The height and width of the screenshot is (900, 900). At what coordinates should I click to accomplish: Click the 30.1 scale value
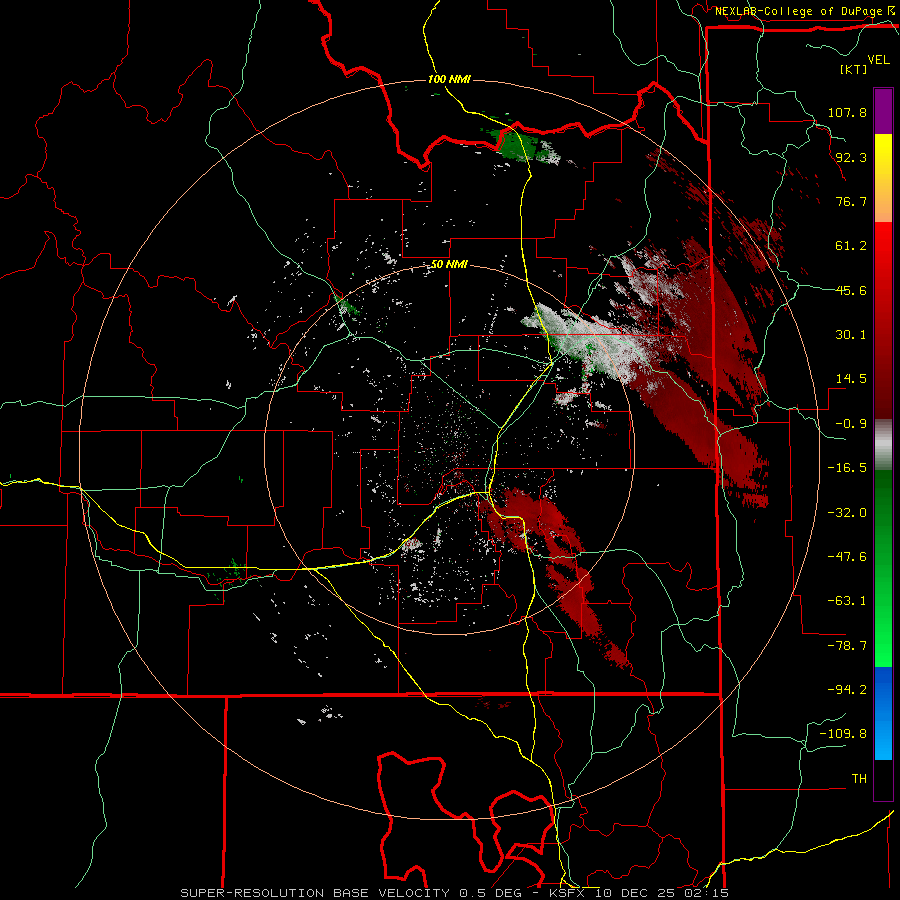click(x=851, y=335)
